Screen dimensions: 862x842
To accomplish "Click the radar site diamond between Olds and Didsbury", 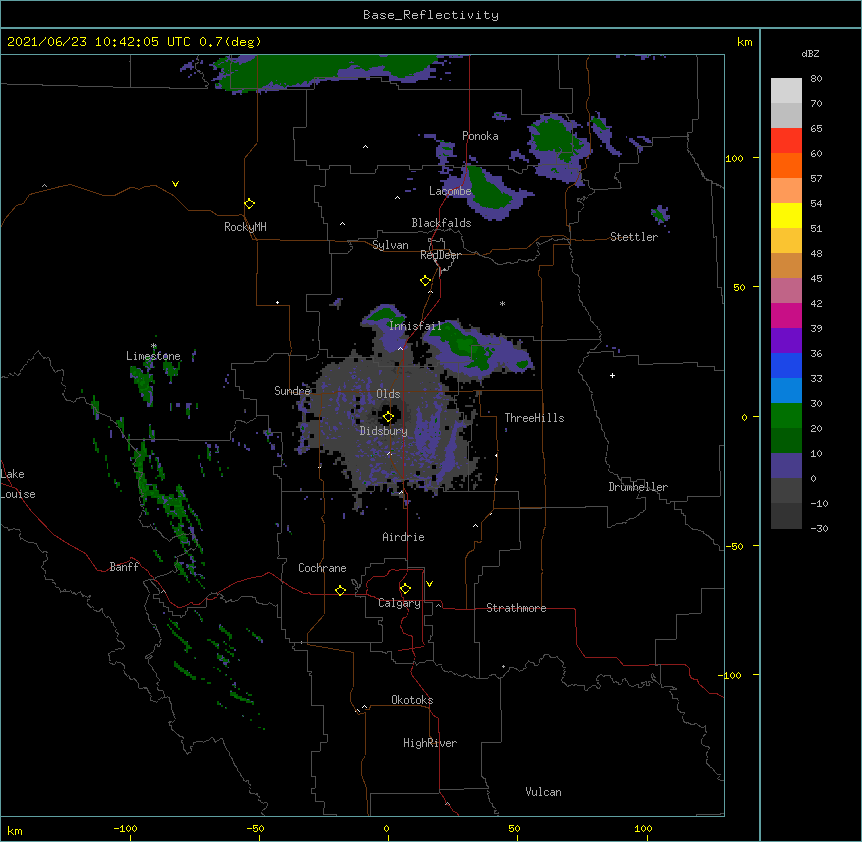I will [x=388, y=417].
